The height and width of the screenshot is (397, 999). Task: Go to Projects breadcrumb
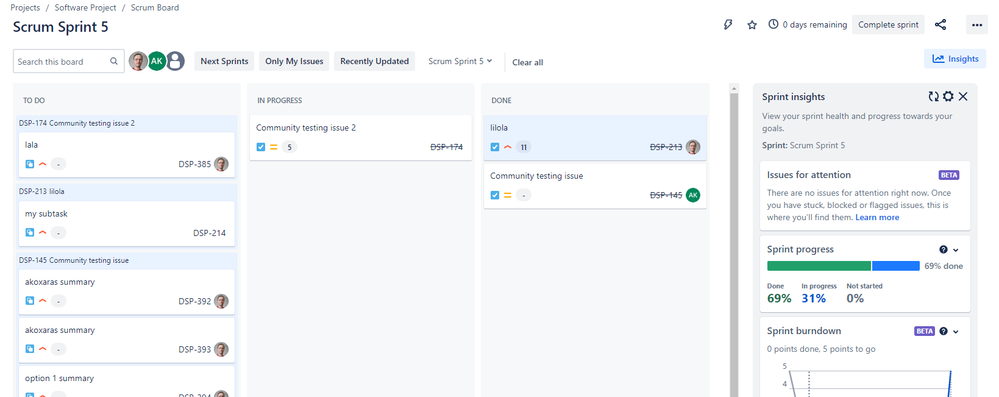tap(25, 8)
